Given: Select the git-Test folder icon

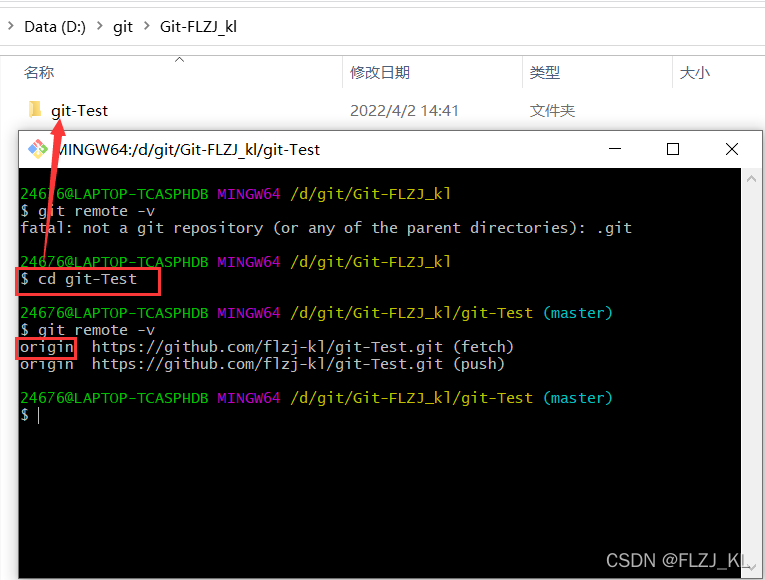Looking at the screenshot, I should 35,110.
